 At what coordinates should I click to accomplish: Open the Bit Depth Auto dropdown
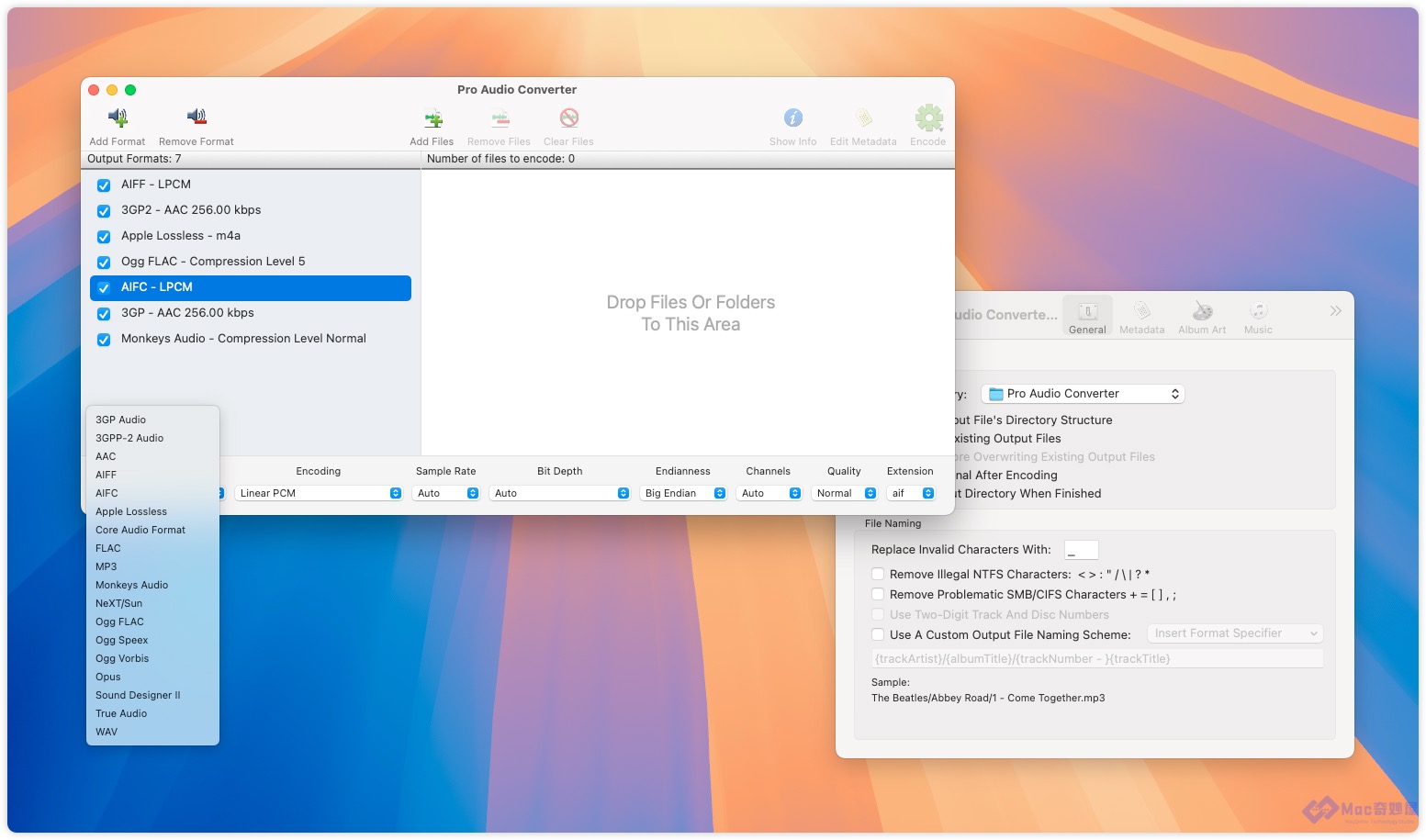pyautogui.click(x=560, y=493)
